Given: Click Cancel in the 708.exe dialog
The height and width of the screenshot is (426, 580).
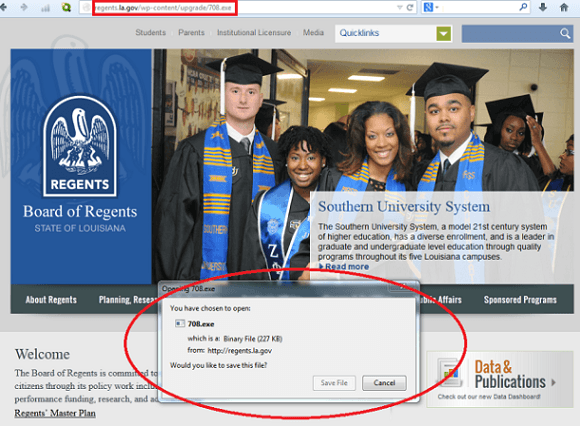Looking at the screenshot, I should [384, 383].
